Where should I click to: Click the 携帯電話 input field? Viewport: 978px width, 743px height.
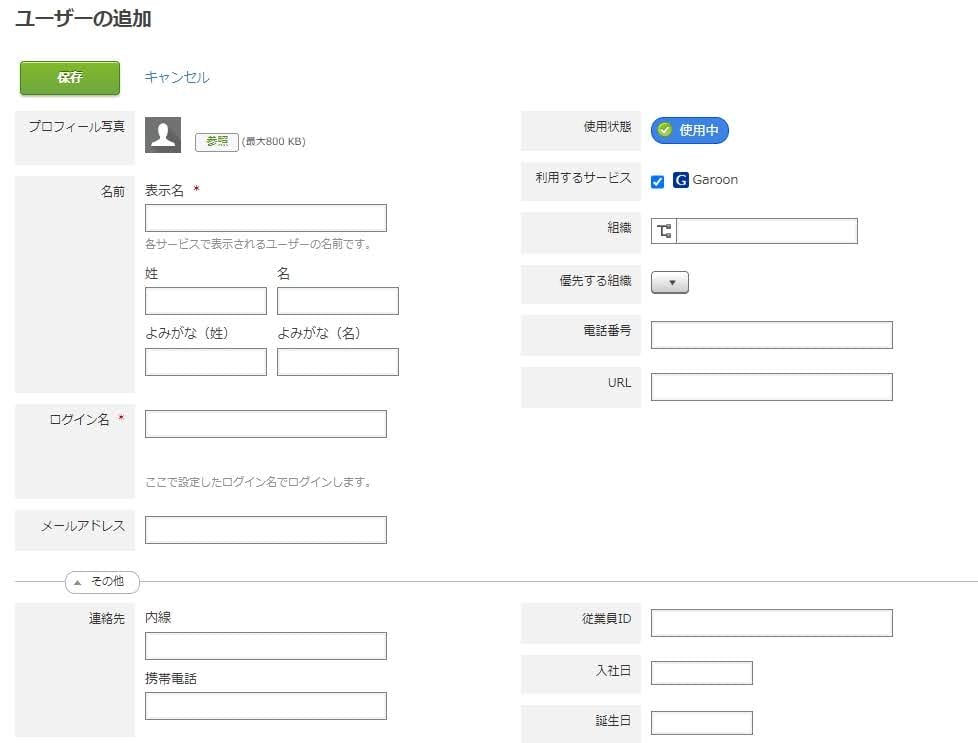pyautogui.click(x=265, y=705)
